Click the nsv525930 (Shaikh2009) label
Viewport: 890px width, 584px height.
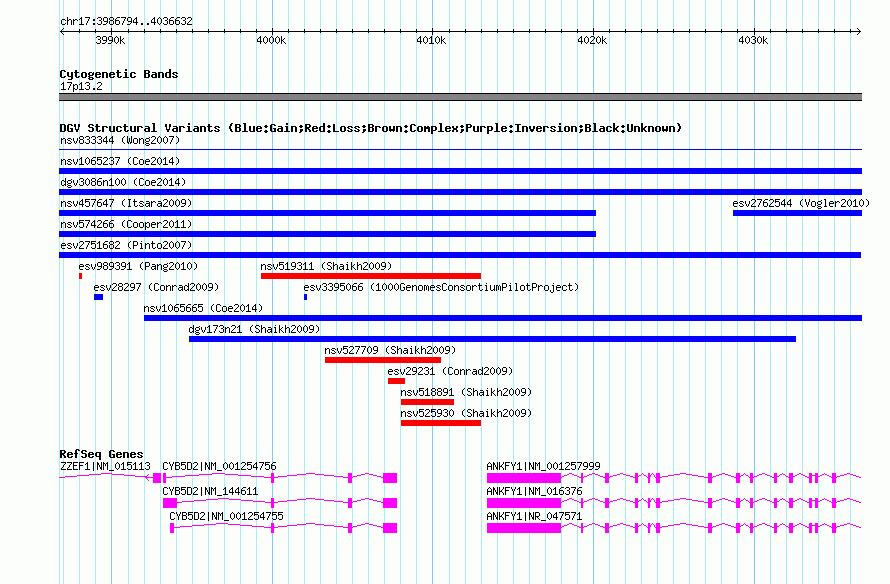click(x=466, y=413)
